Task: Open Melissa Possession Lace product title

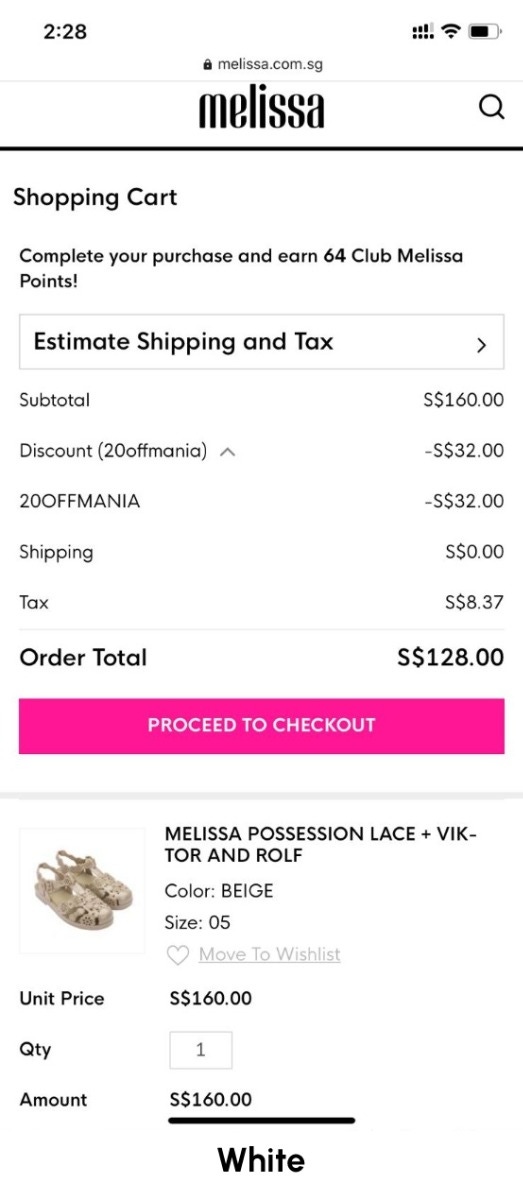Action: click(320, 845)
